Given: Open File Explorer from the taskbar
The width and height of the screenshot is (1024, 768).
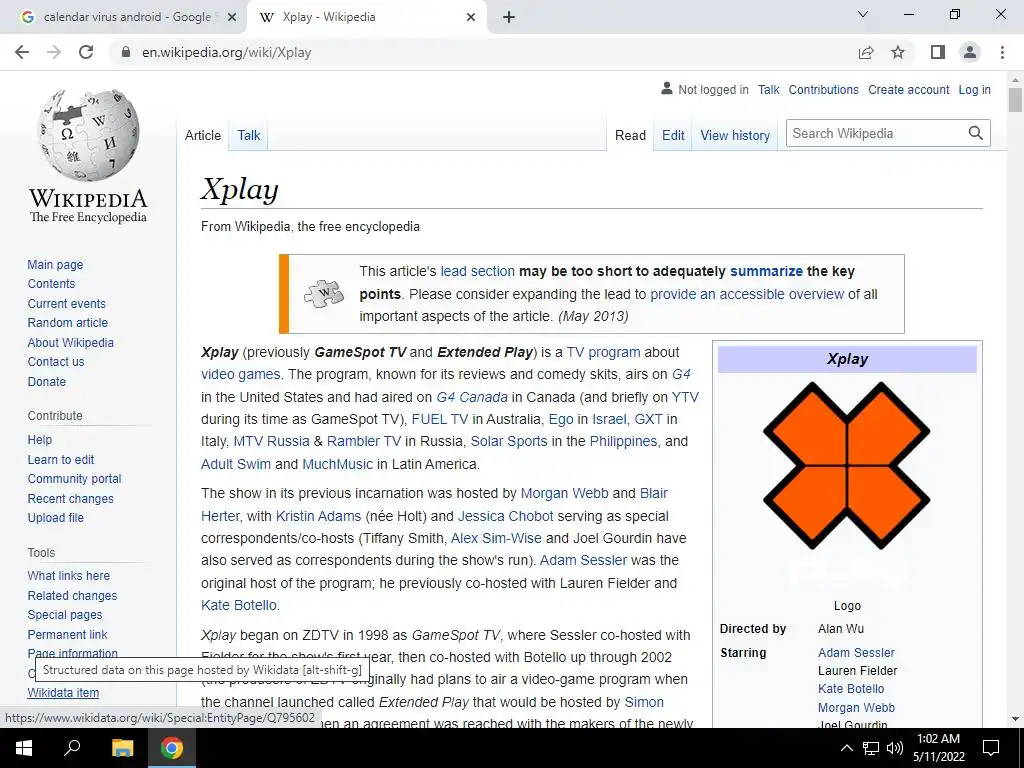Looking at the screenshot, I should coord(122,748).
